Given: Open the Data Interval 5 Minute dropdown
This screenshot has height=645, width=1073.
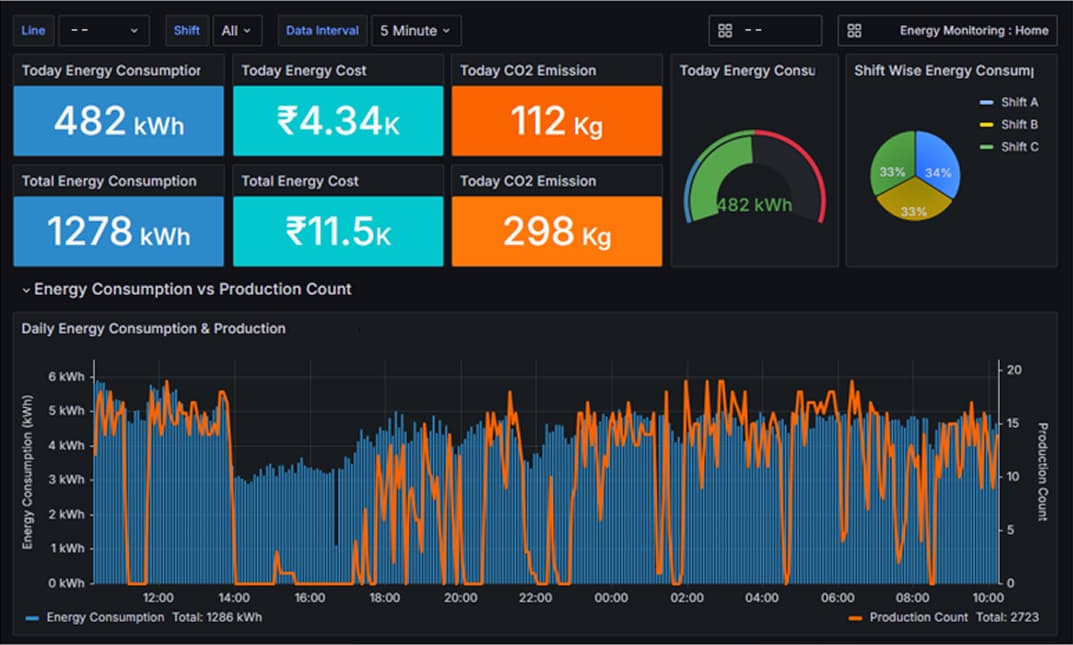Looking at the screenshot, I should point(414,30).
